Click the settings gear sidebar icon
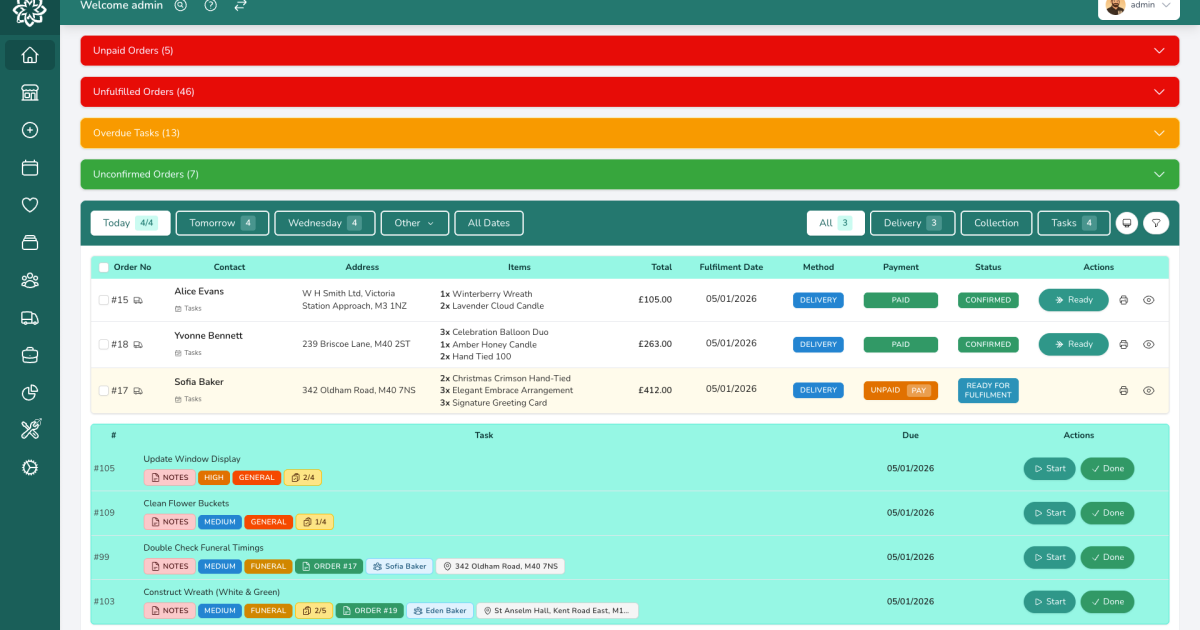The height and width of the screenshot is (630, 1200). click(30, 467)
